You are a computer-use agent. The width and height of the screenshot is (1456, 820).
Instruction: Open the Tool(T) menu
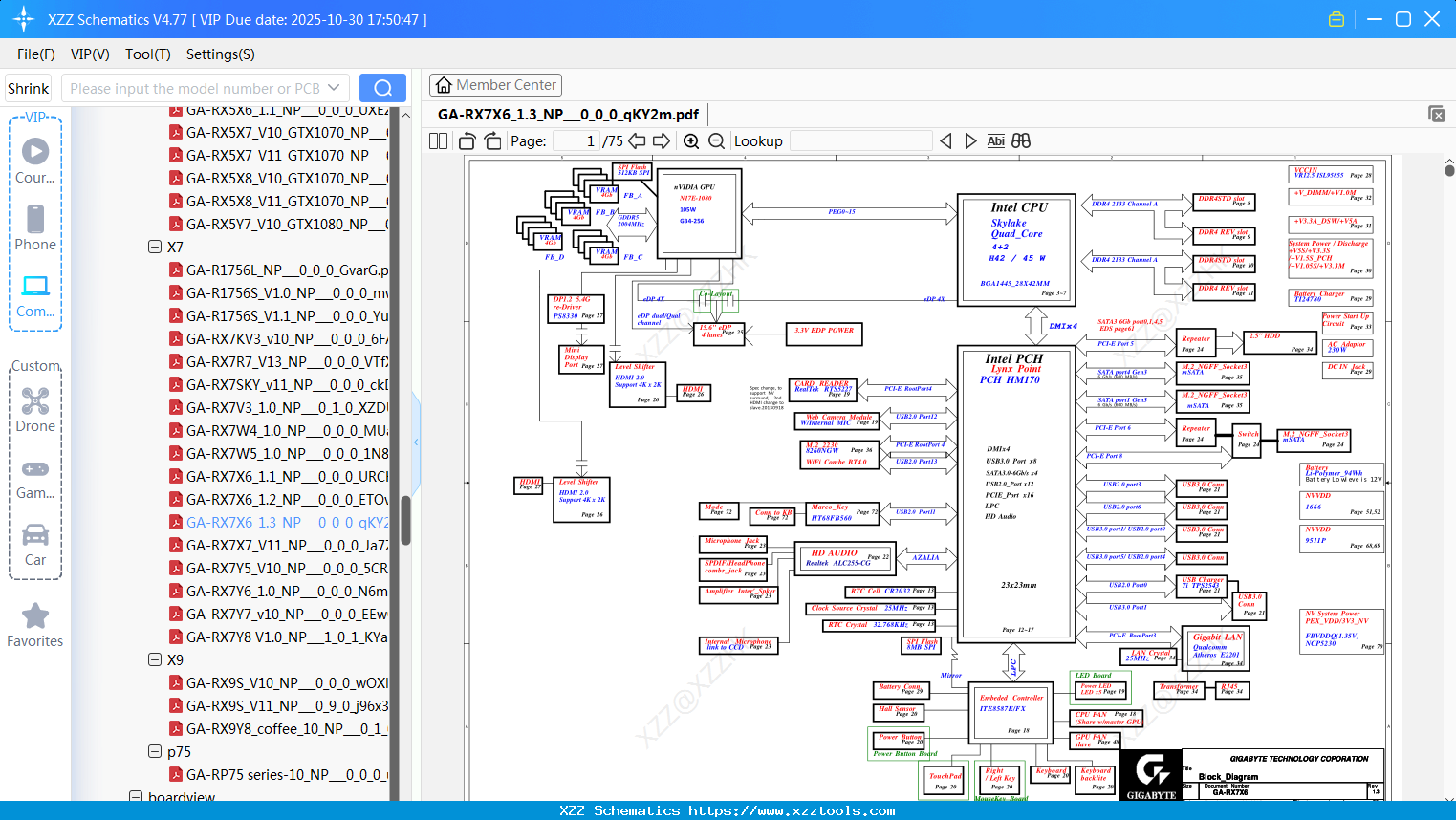(x=148, y=54)
